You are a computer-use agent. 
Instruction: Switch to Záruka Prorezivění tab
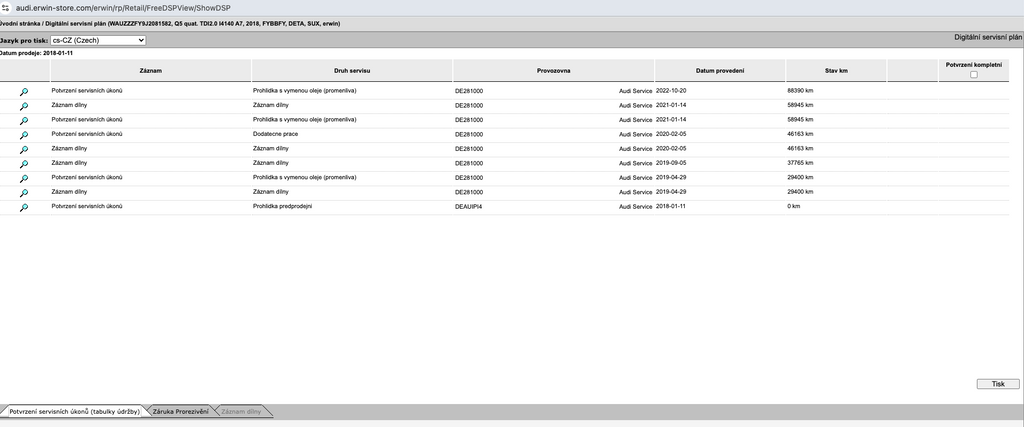(x=180, y=411)
